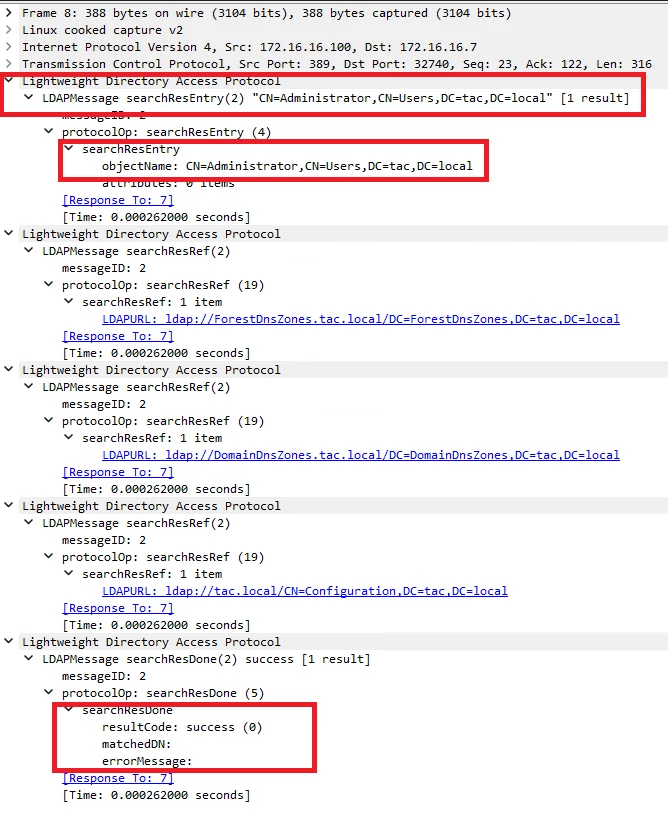Collapse LDAP protocol header above searchResDone message
Image resolution: width=668 pixels, height=818 pixels.
8,642
